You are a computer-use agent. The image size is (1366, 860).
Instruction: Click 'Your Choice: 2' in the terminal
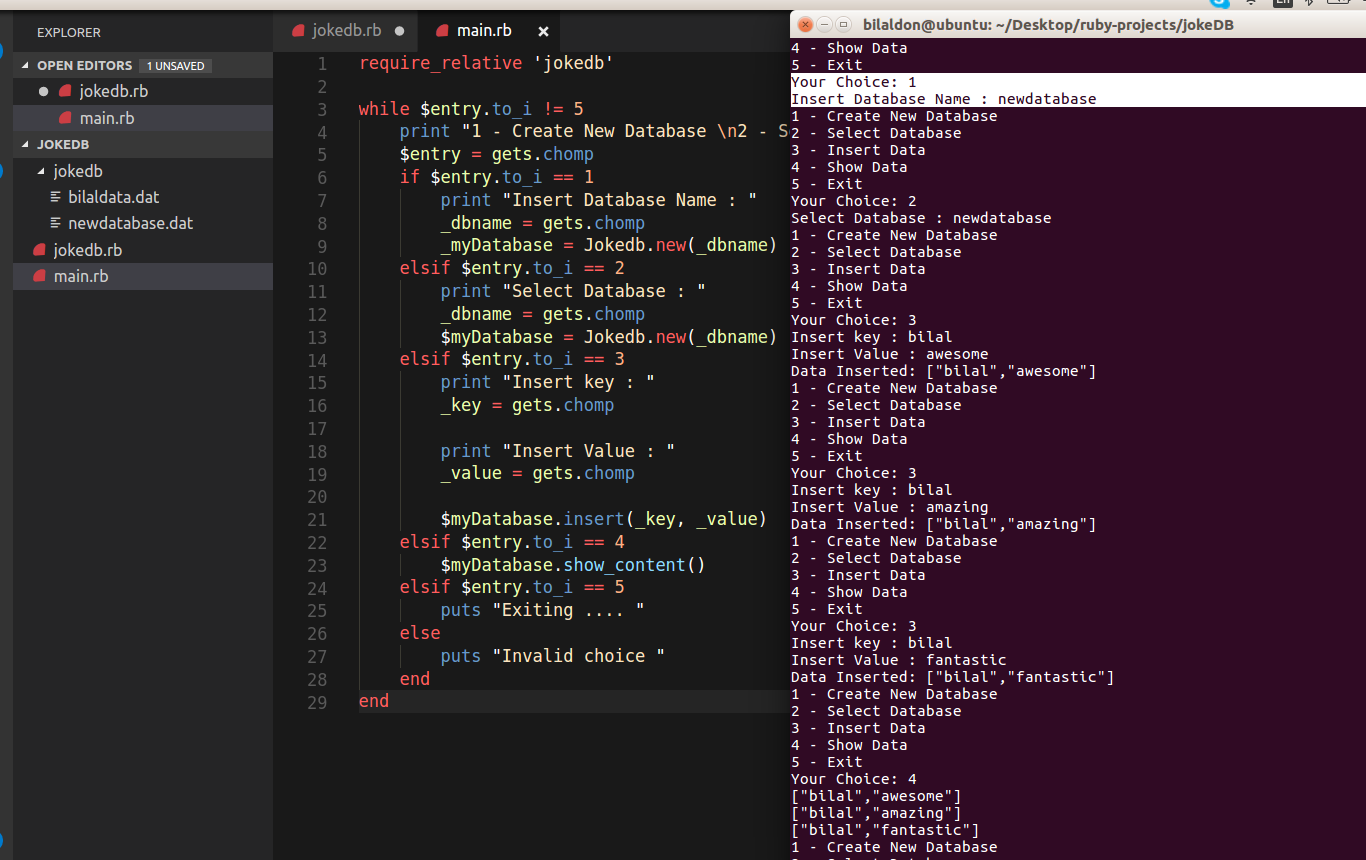pos(854,201)
